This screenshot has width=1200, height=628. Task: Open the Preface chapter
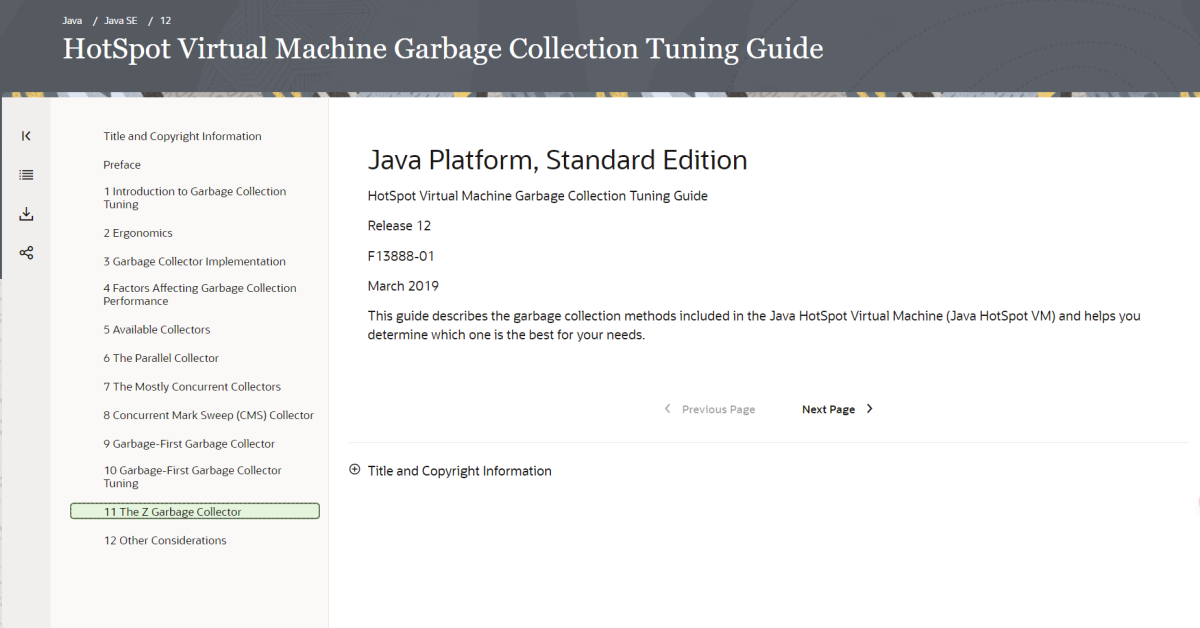point(122,165)
